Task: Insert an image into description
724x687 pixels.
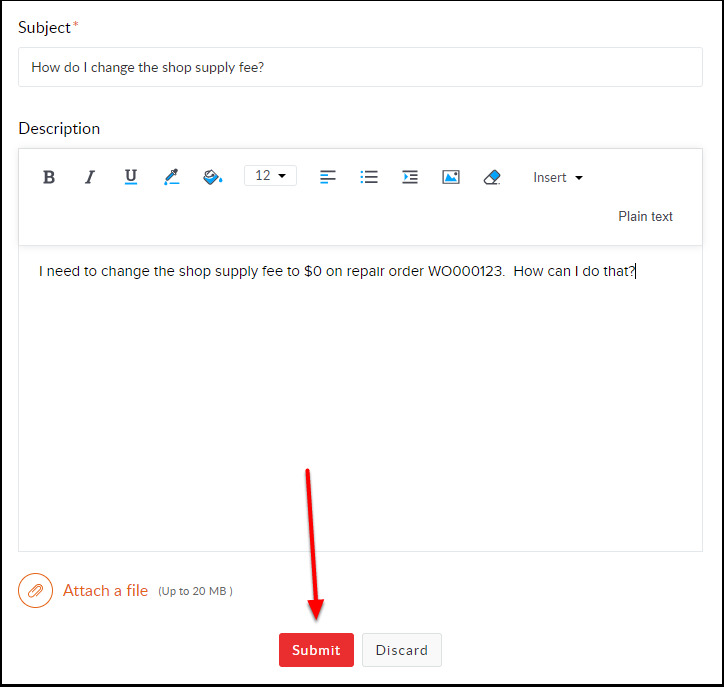Action: point(451,177)
